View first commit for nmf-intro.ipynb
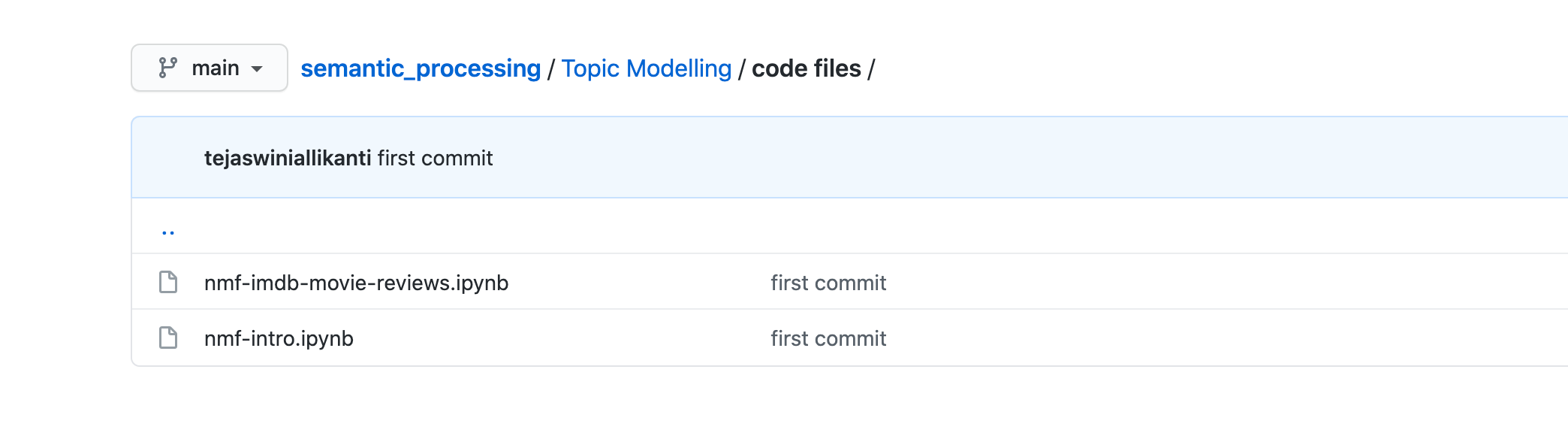 click(x=828, y=338)
